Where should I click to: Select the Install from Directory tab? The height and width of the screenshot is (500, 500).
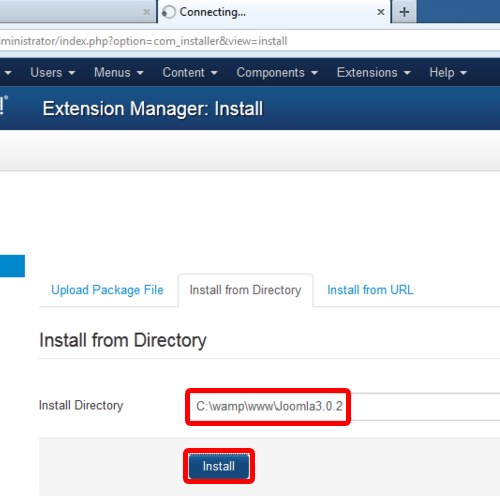coord(245,290)
